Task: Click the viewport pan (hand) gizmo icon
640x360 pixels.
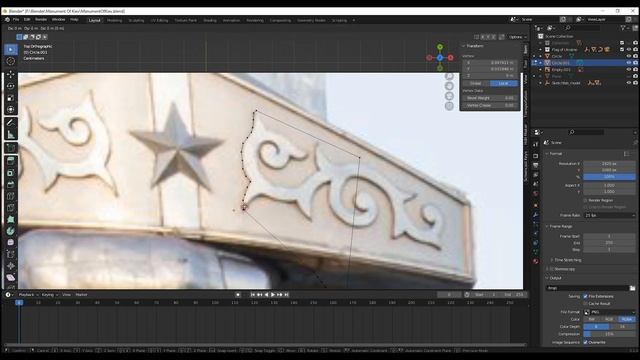Action: click(449, 86)
